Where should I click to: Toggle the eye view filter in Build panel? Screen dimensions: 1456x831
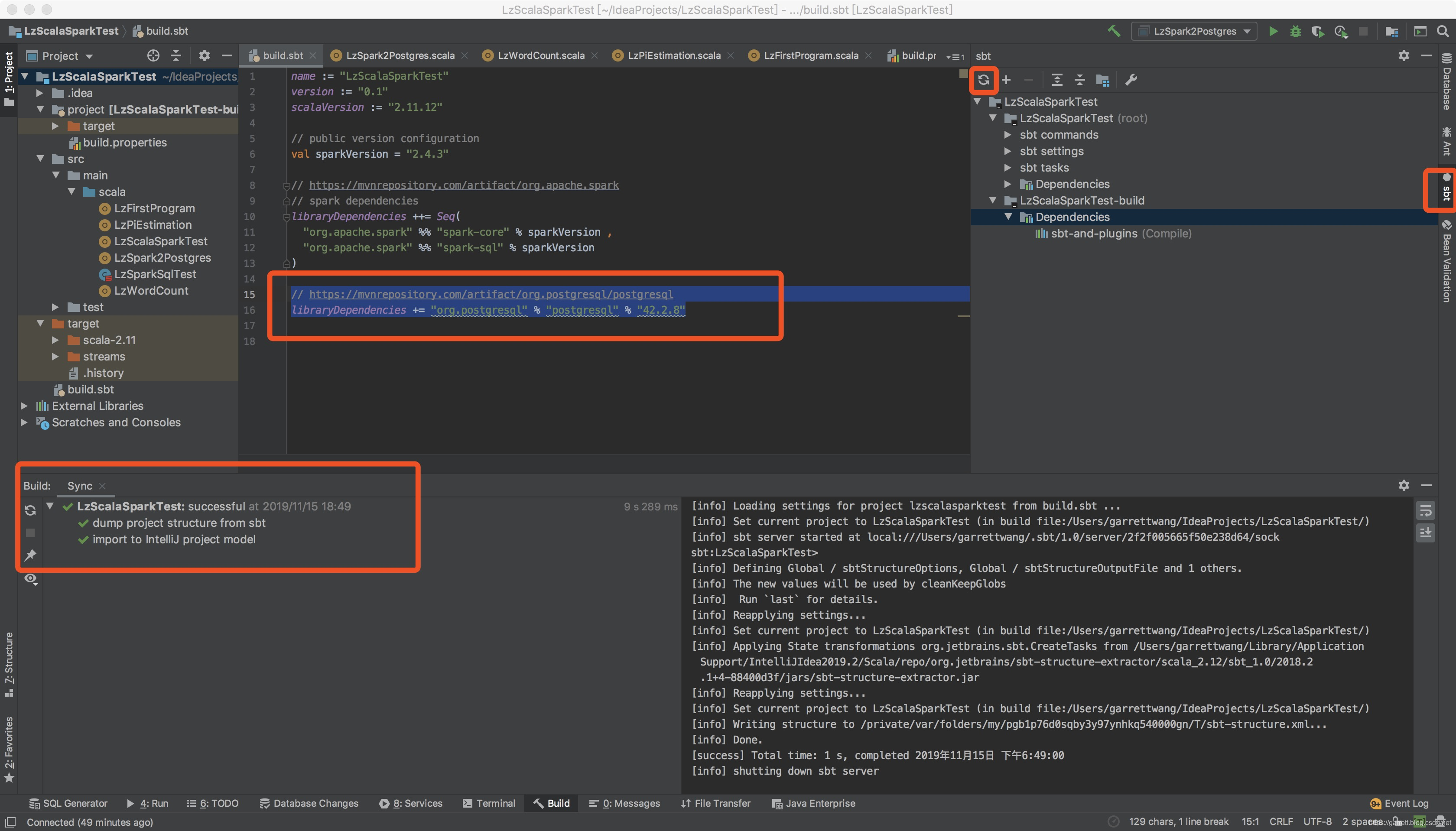click(x=30, y=579)
